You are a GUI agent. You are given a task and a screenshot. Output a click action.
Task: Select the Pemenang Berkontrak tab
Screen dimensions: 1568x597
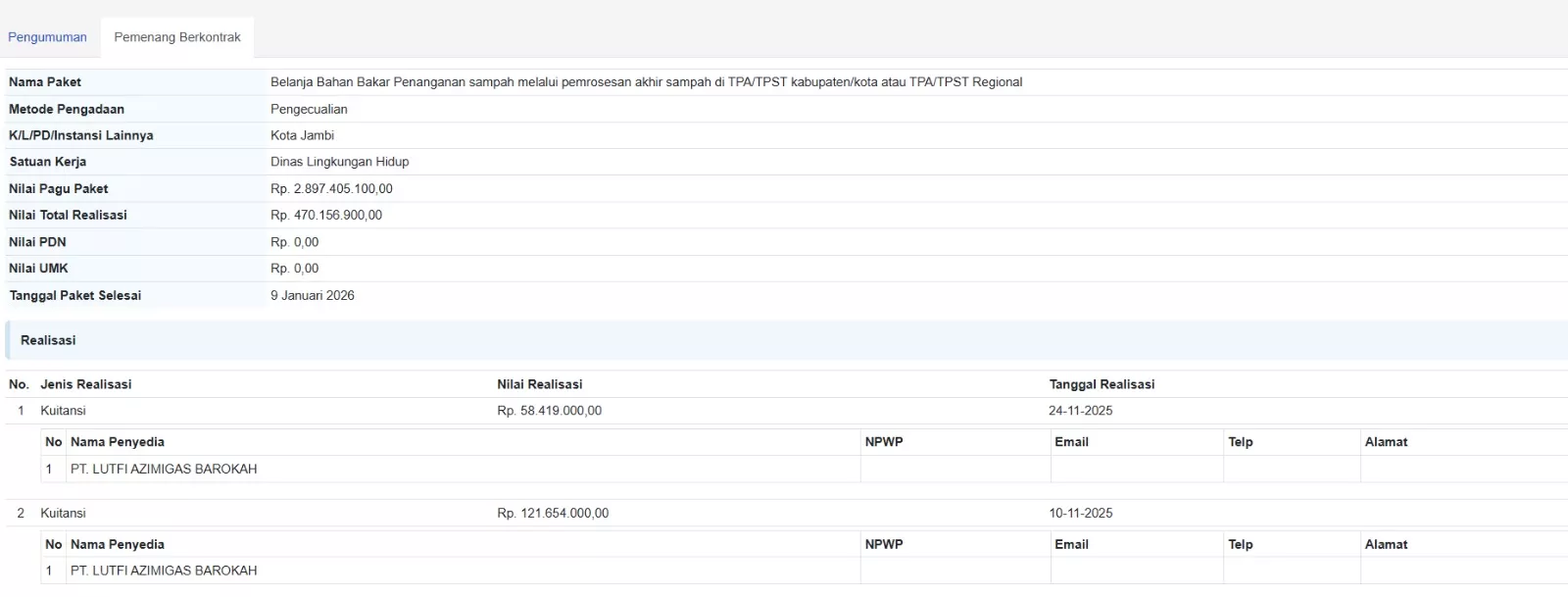[x=177, y=37]
